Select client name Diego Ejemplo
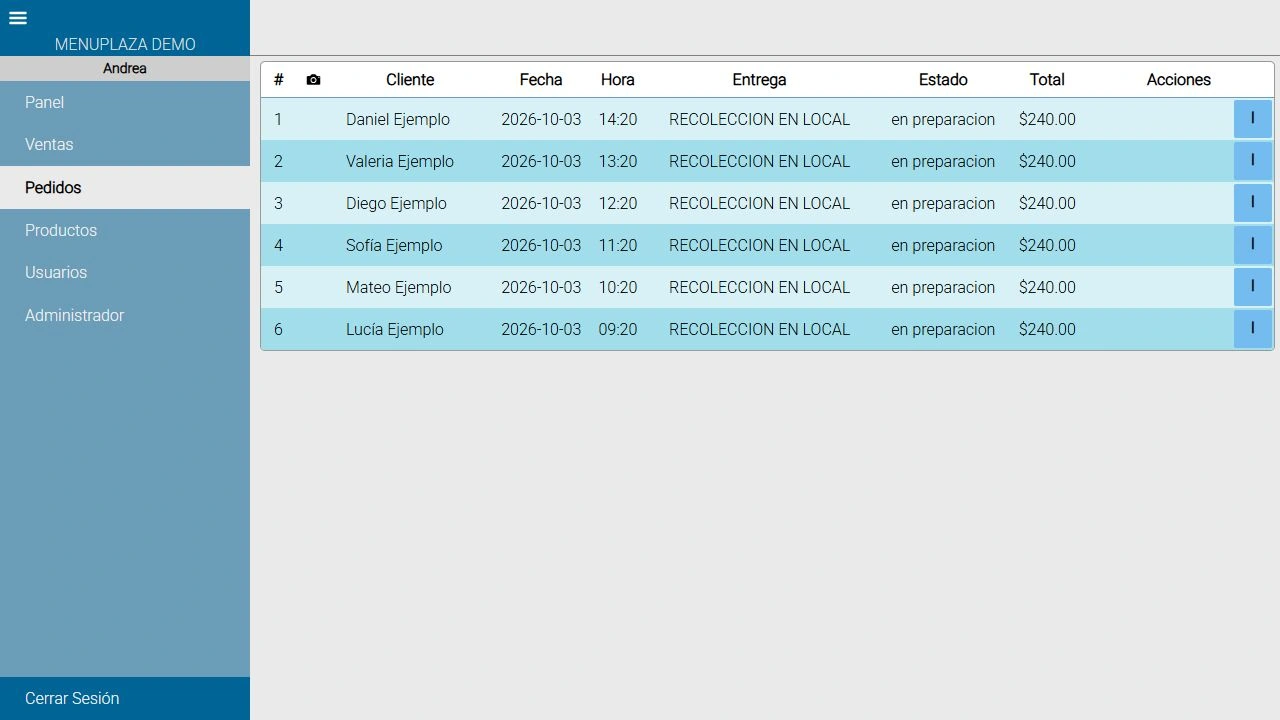This screenshot has width=1280, height=720. (396, 203)
